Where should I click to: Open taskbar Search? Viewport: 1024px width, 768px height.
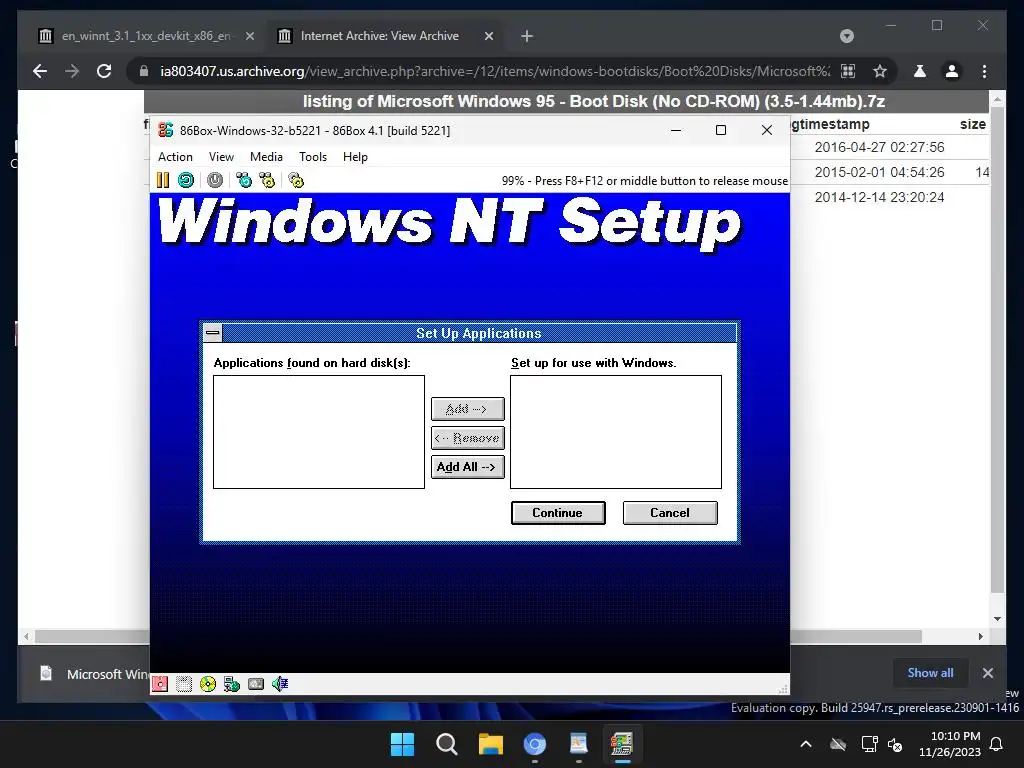[447, 744]
